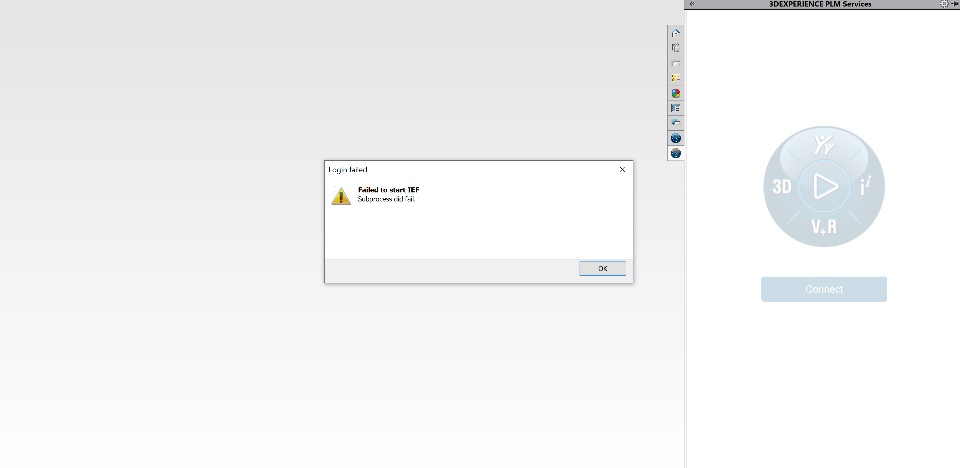Open the panel options gear icon
This screenshot has height=468, width=960.
(x=943, y=4)
